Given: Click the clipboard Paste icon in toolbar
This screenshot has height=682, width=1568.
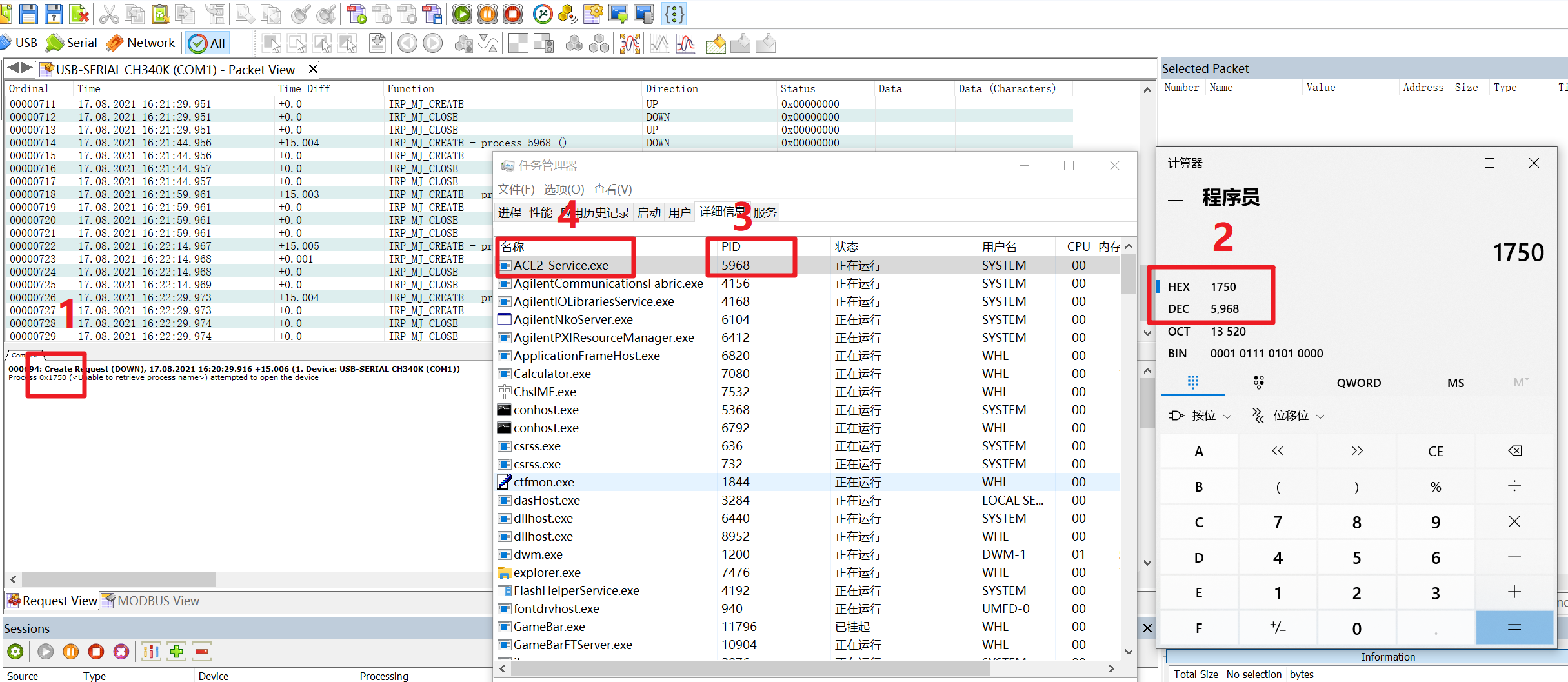Looking at the screenshot, I should point(159,13).
